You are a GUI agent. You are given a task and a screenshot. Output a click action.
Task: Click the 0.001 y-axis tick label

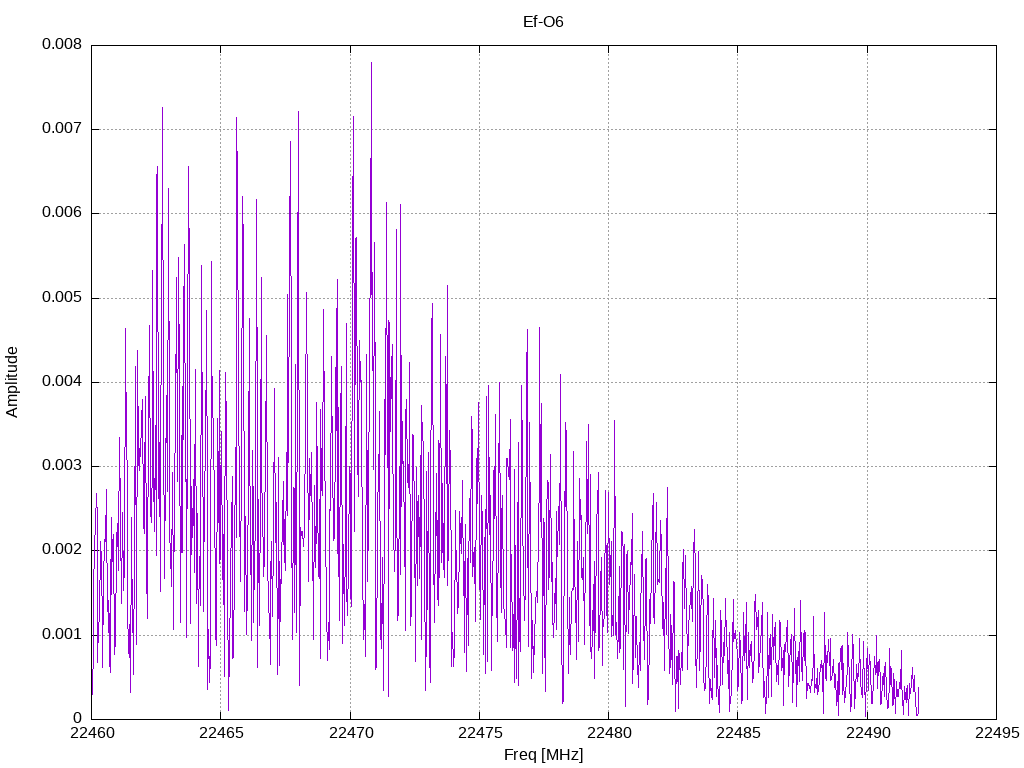(x=62, y=633)
